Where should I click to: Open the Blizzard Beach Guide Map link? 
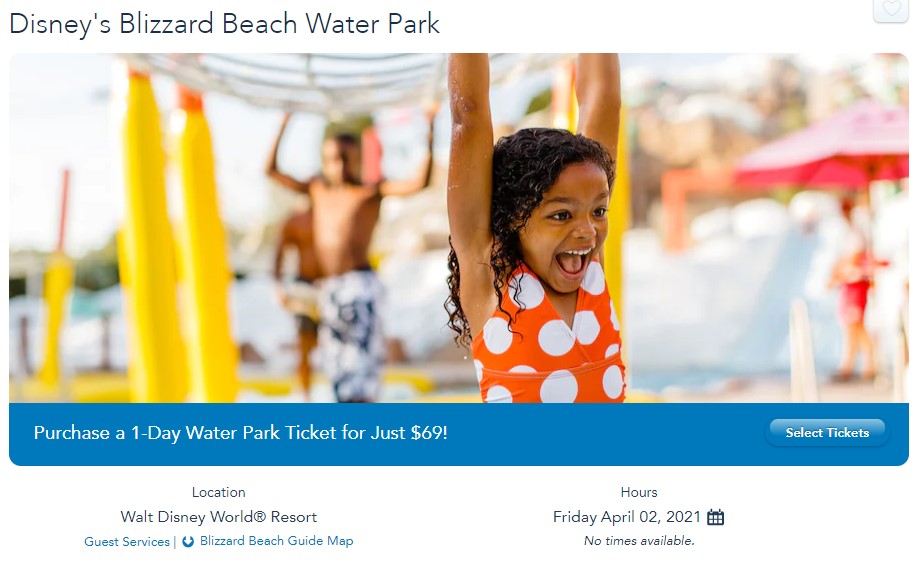(276, 541)
